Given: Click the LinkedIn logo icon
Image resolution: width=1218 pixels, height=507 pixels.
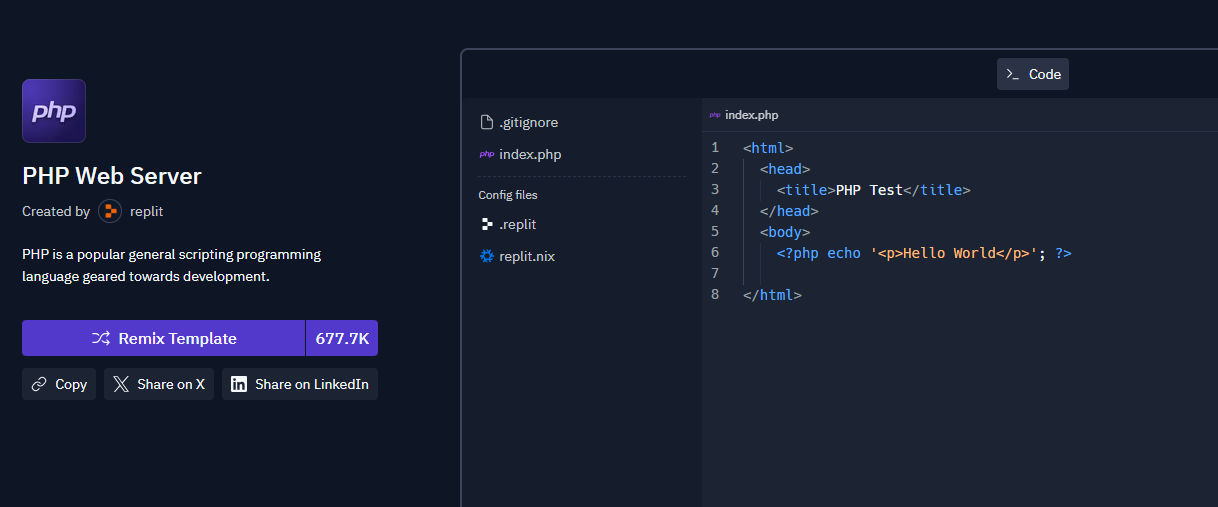Looking at the screenshot, I should point(239,384).
